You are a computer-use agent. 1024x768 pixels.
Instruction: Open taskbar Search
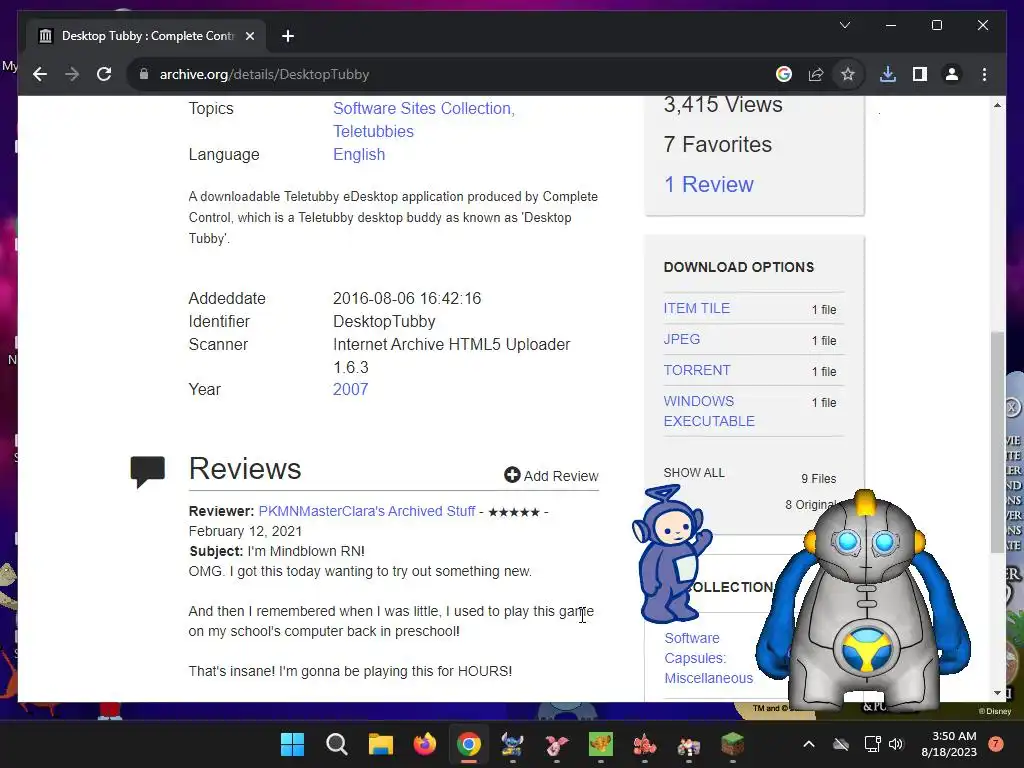pos(336,744)
